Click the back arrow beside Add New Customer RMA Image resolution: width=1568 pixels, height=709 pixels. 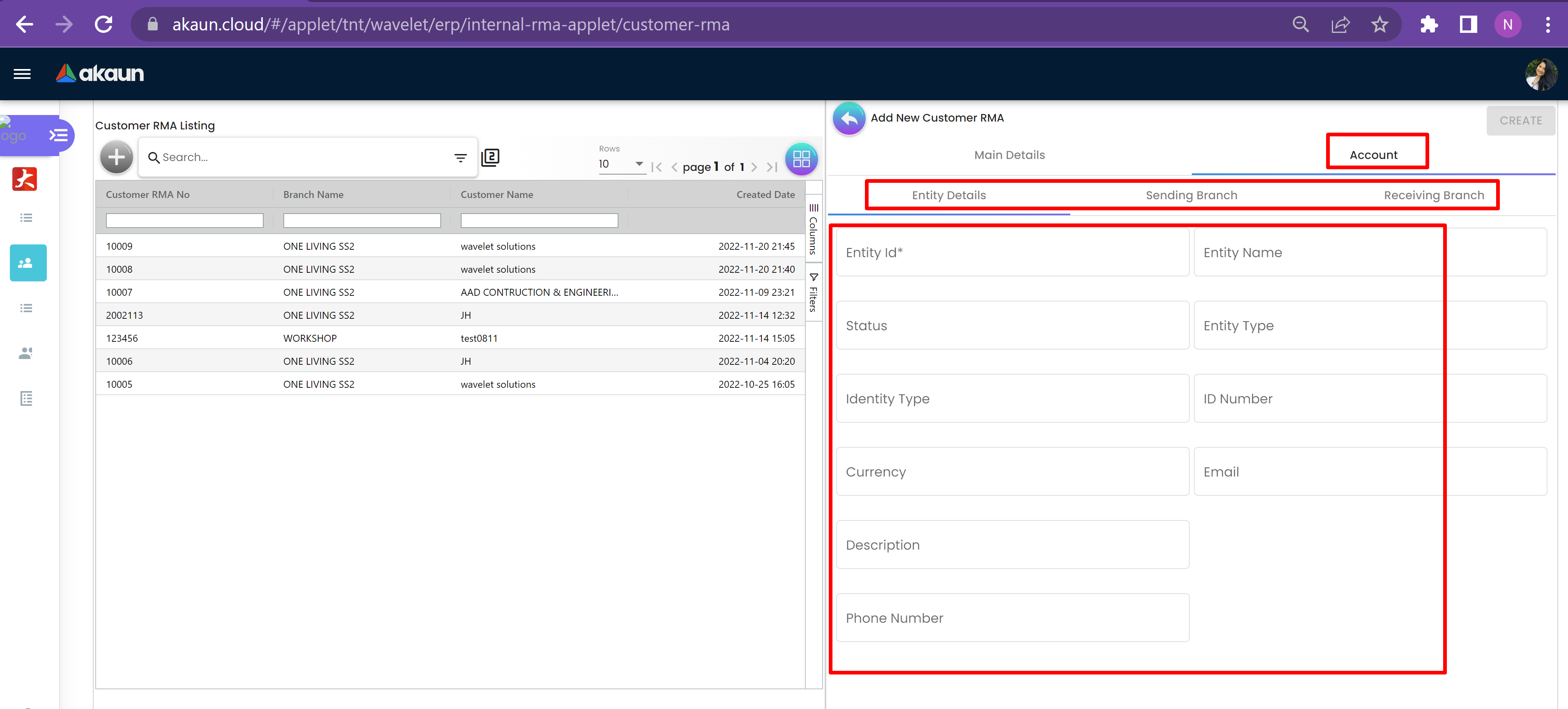(849, 118)
